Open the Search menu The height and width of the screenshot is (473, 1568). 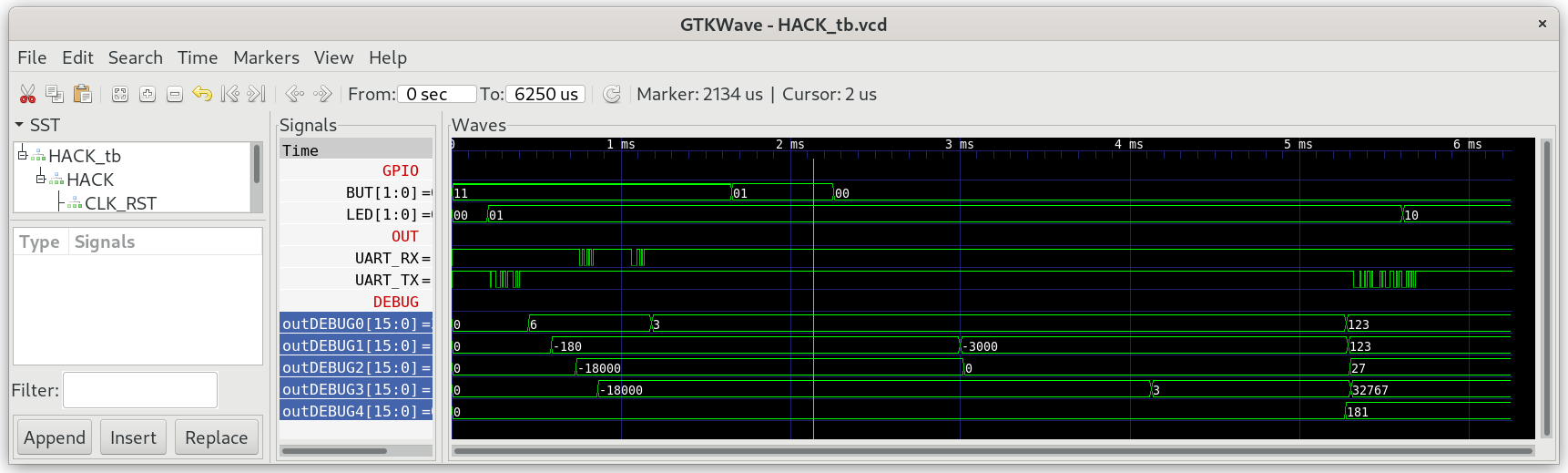click(136, 57)
